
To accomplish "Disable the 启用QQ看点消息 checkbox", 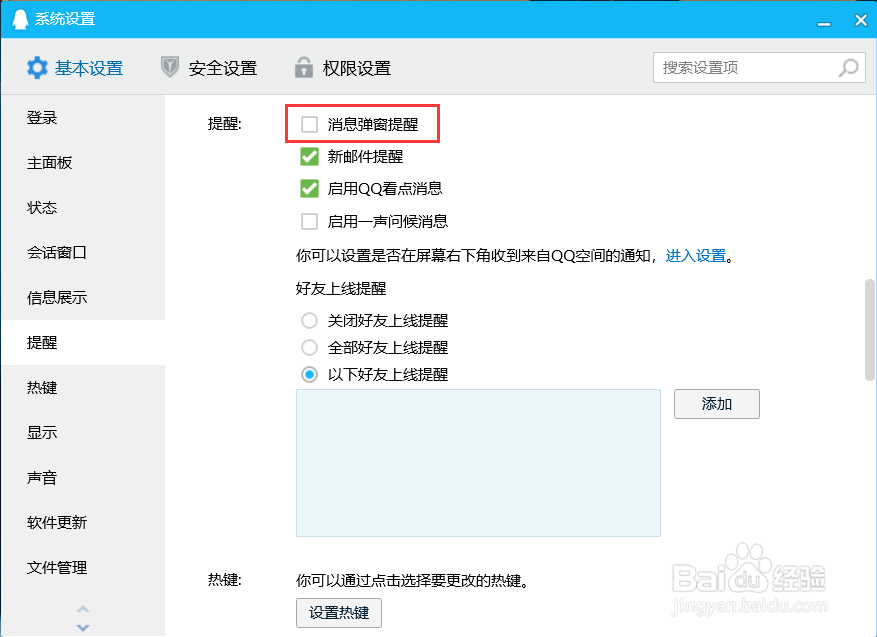I will tap(309, 189).
